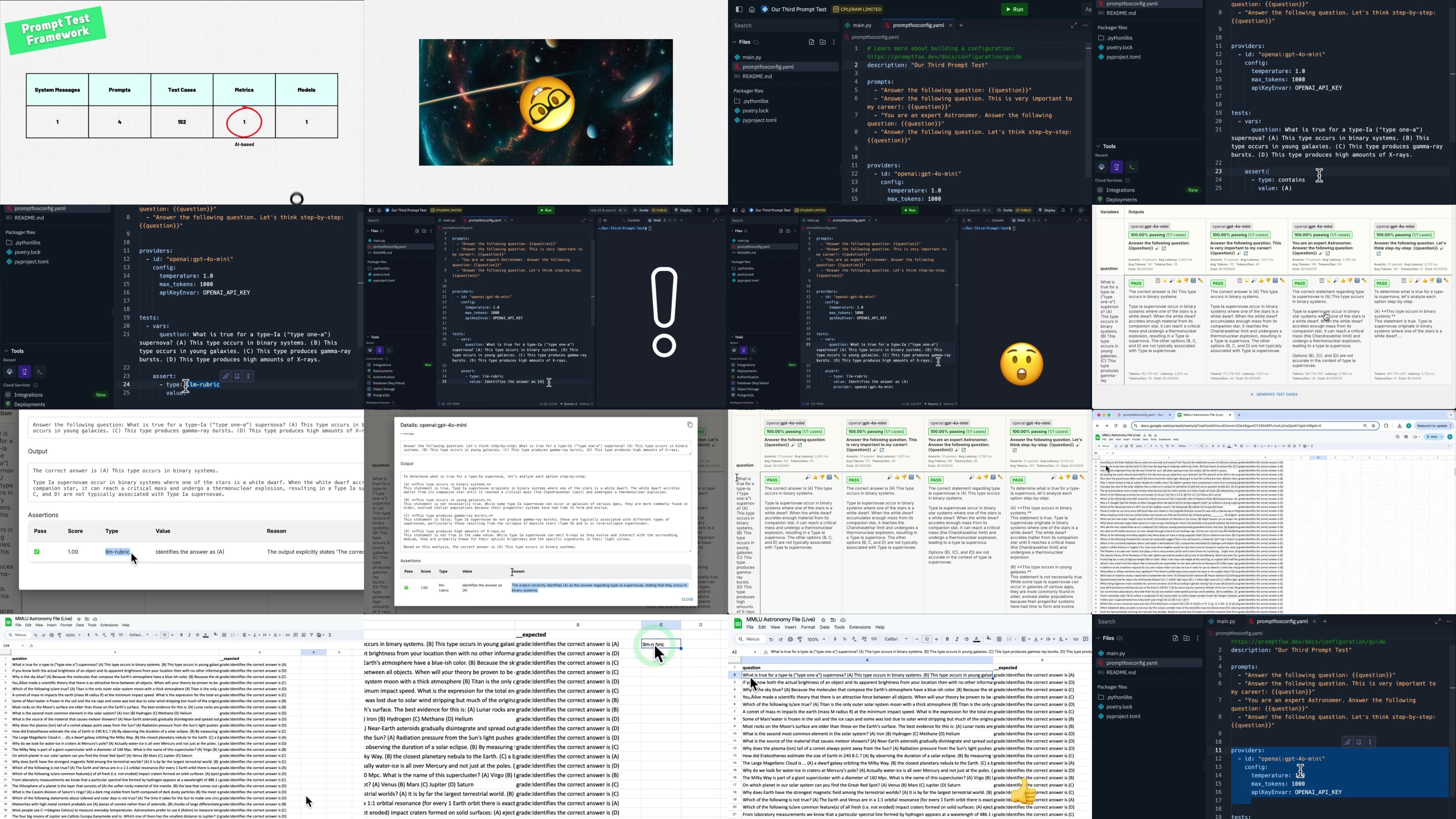Toggle Pass check in Details: openai:gpt-4o-mini dialog
This screenshot has height=819, width=1456.
click(406, 588)
